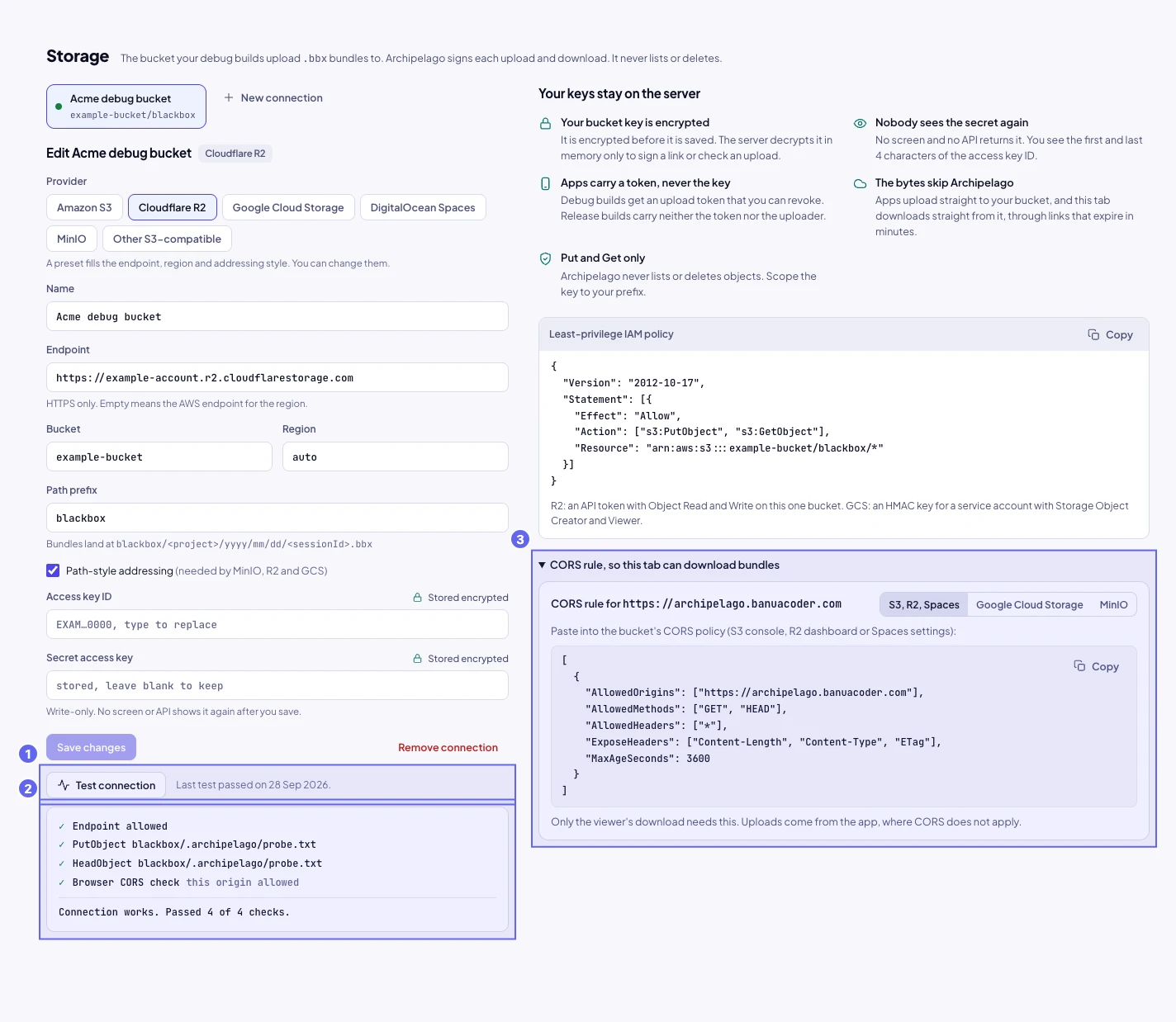This screenshot has width=1176, height=1022.
Task: Click the eye icon beside 'Nobody sees the secret again'
Action: 860,123
